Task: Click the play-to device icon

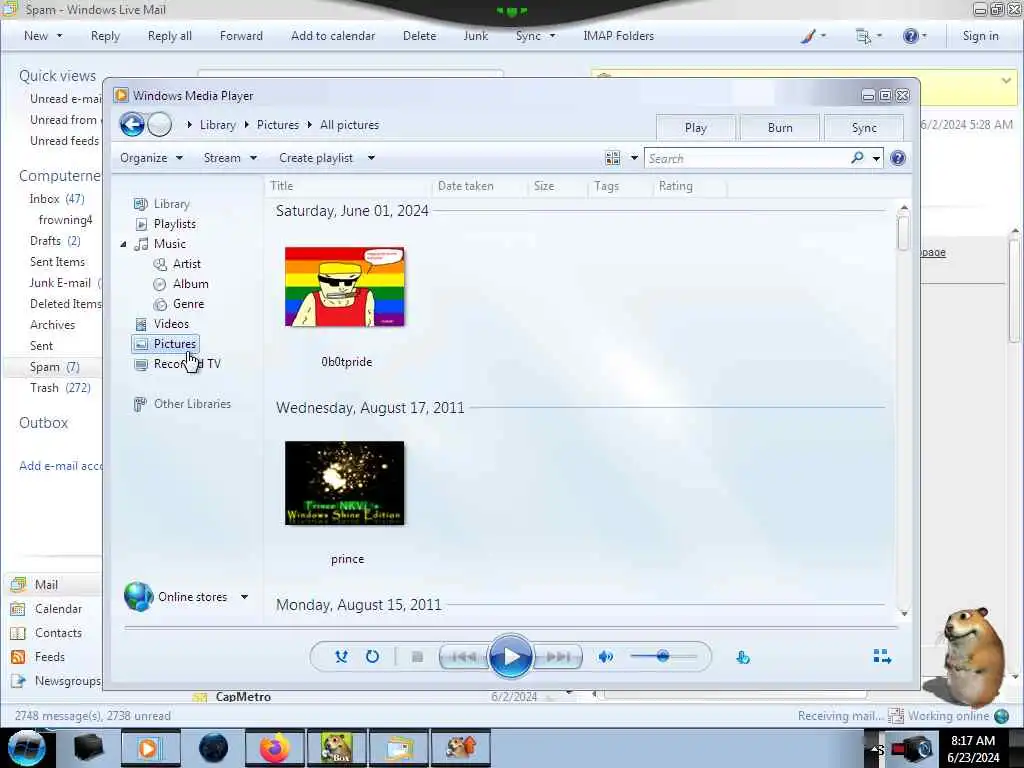Action: pos(743,657)
